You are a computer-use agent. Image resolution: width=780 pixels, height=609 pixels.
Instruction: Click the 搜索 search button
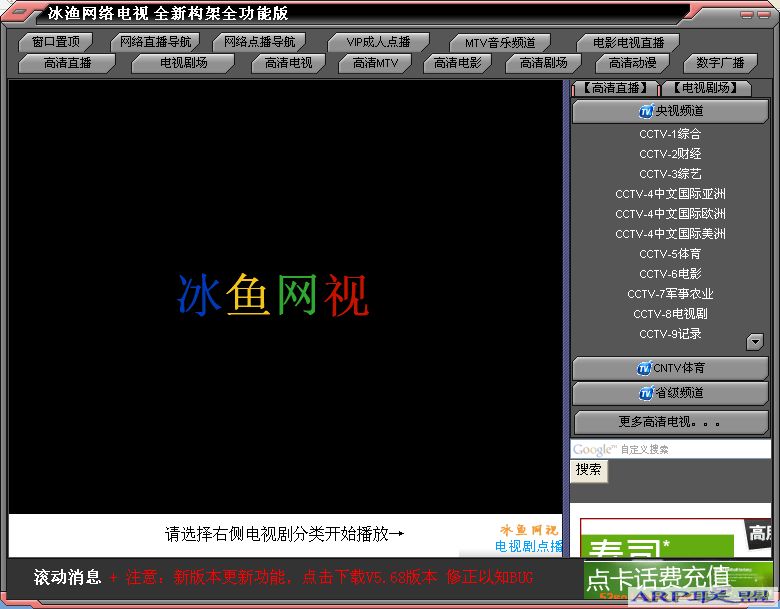click(588, 470)
